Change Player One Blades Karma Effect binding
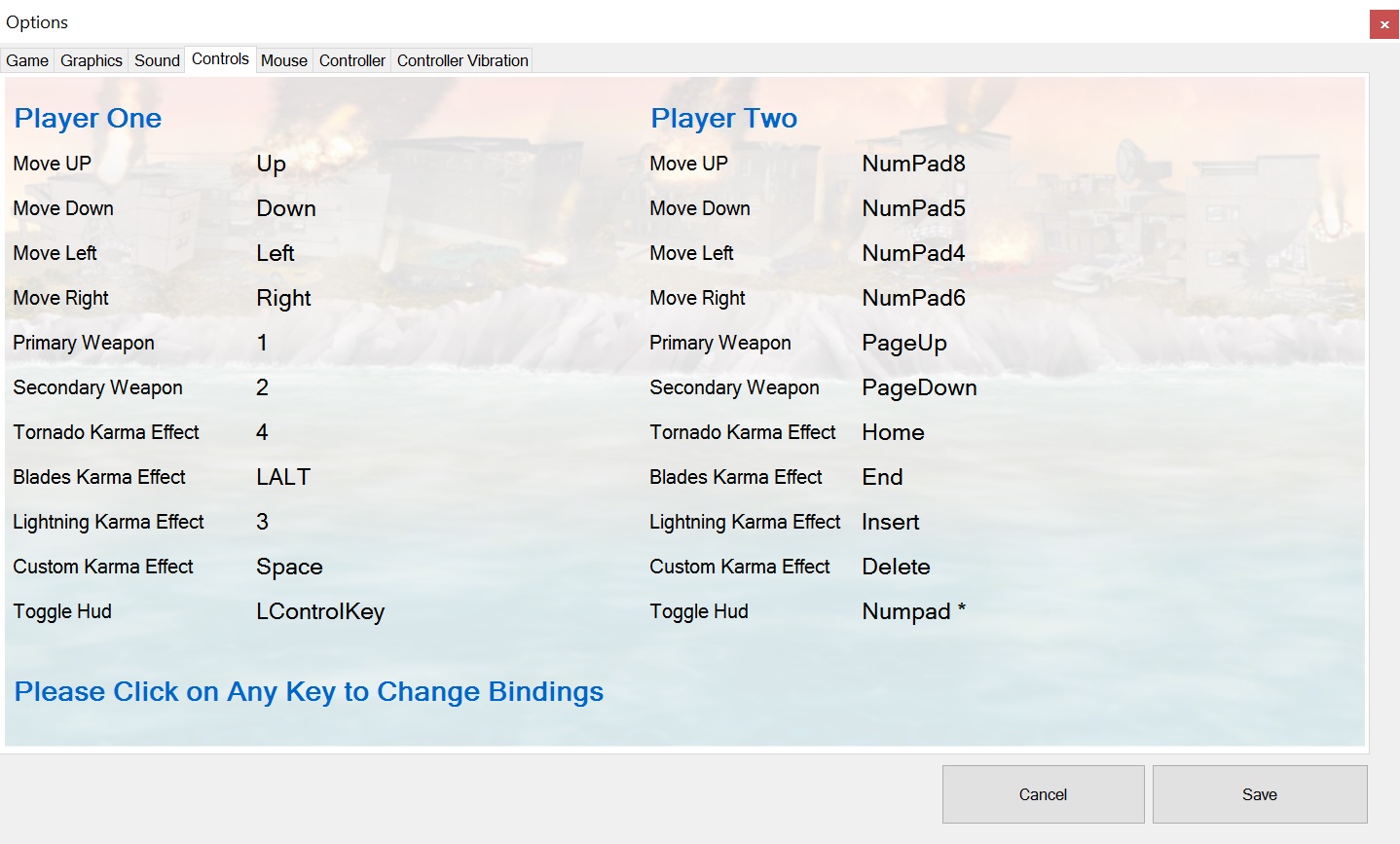 (x=283, y=477)
